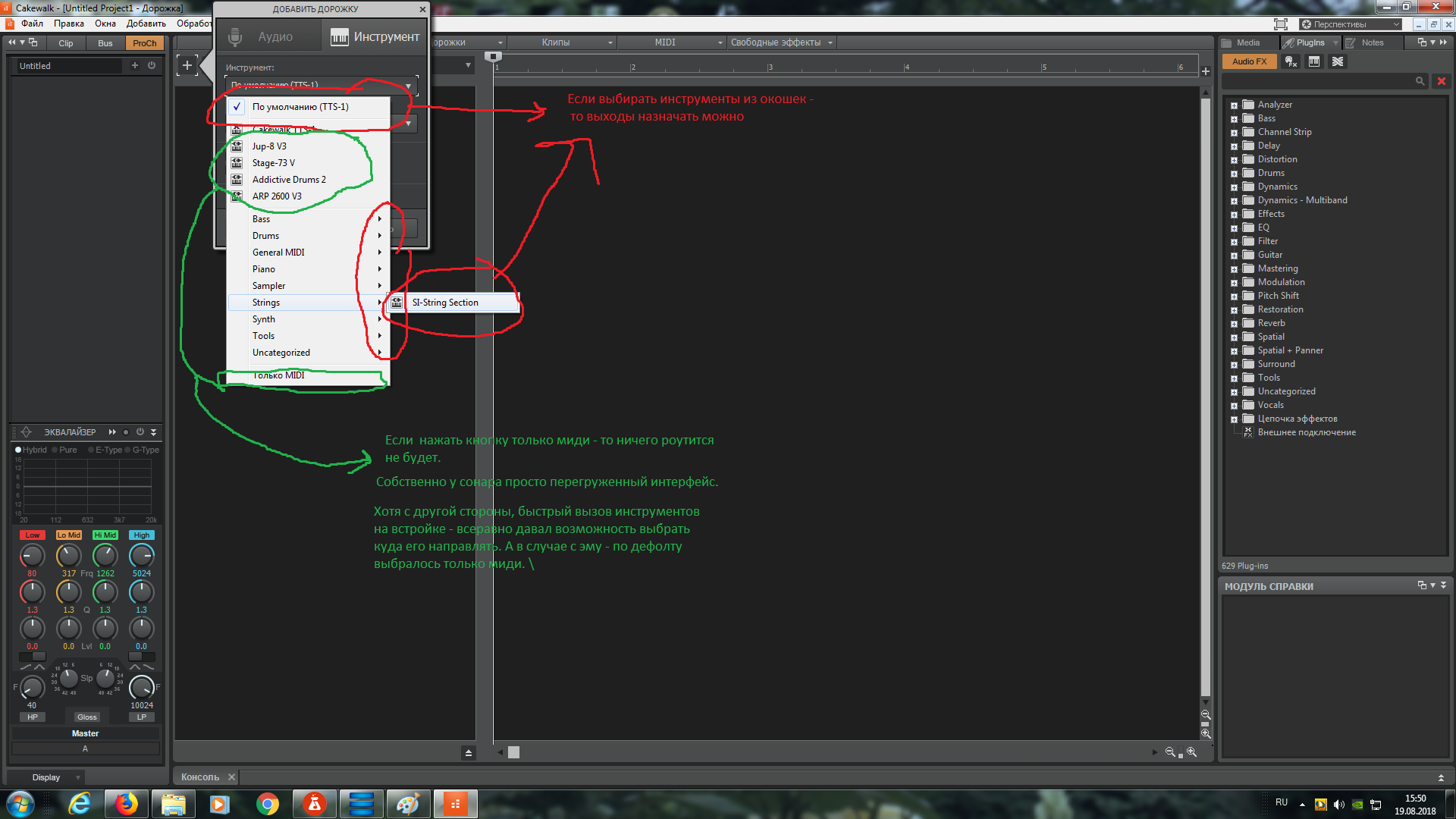Show instruments via piano keys browser icon
Viewport: 1456px width, 819px height.
coord(1314,61)
